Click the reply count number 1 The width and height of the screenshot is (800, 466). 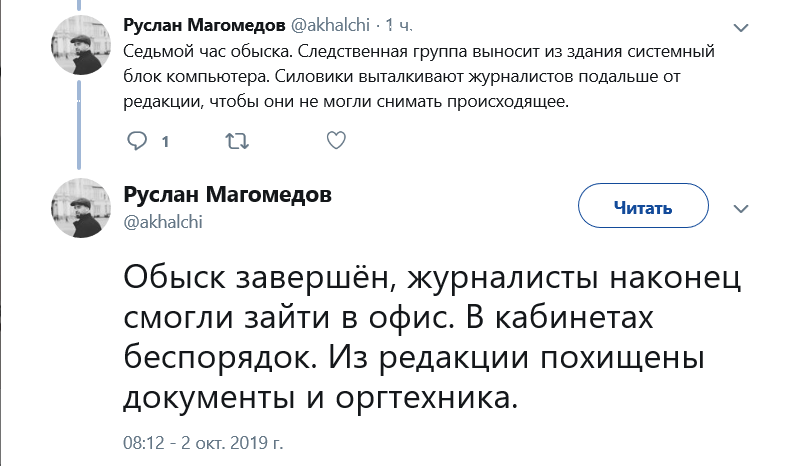coord(165,142)
